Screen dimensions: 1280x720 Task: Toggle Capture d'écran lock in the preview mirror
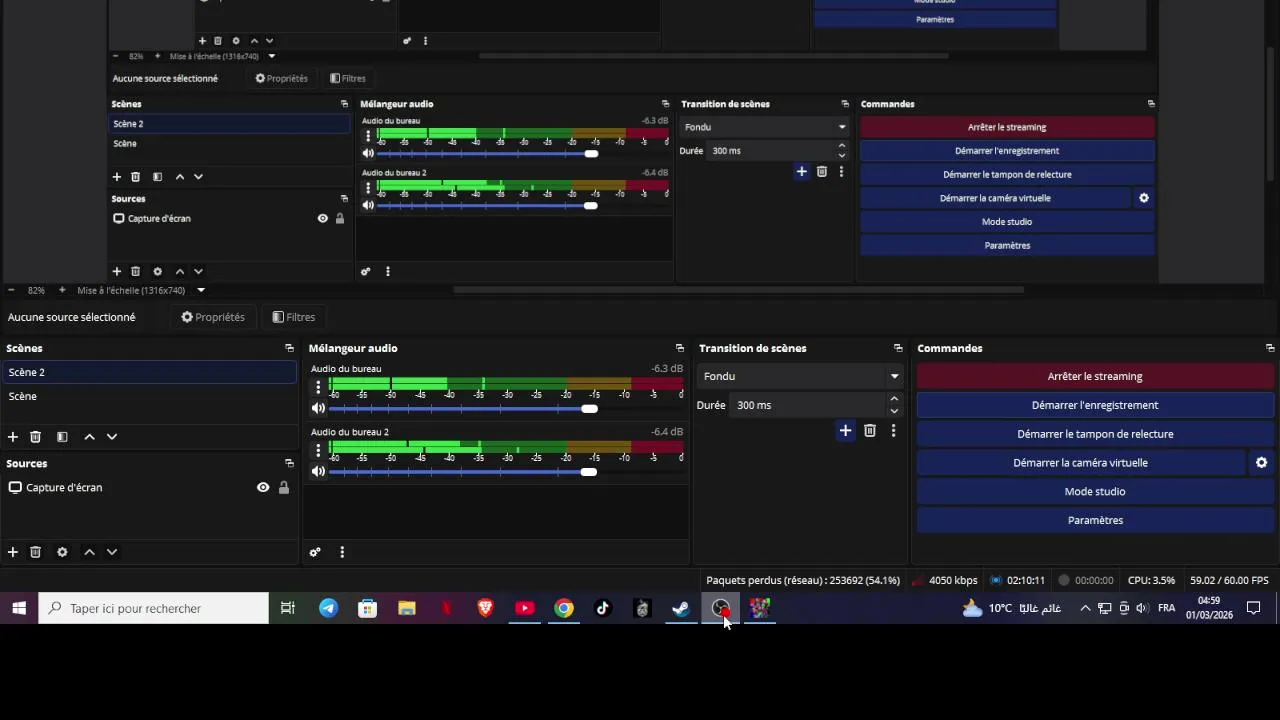point(340,218)
